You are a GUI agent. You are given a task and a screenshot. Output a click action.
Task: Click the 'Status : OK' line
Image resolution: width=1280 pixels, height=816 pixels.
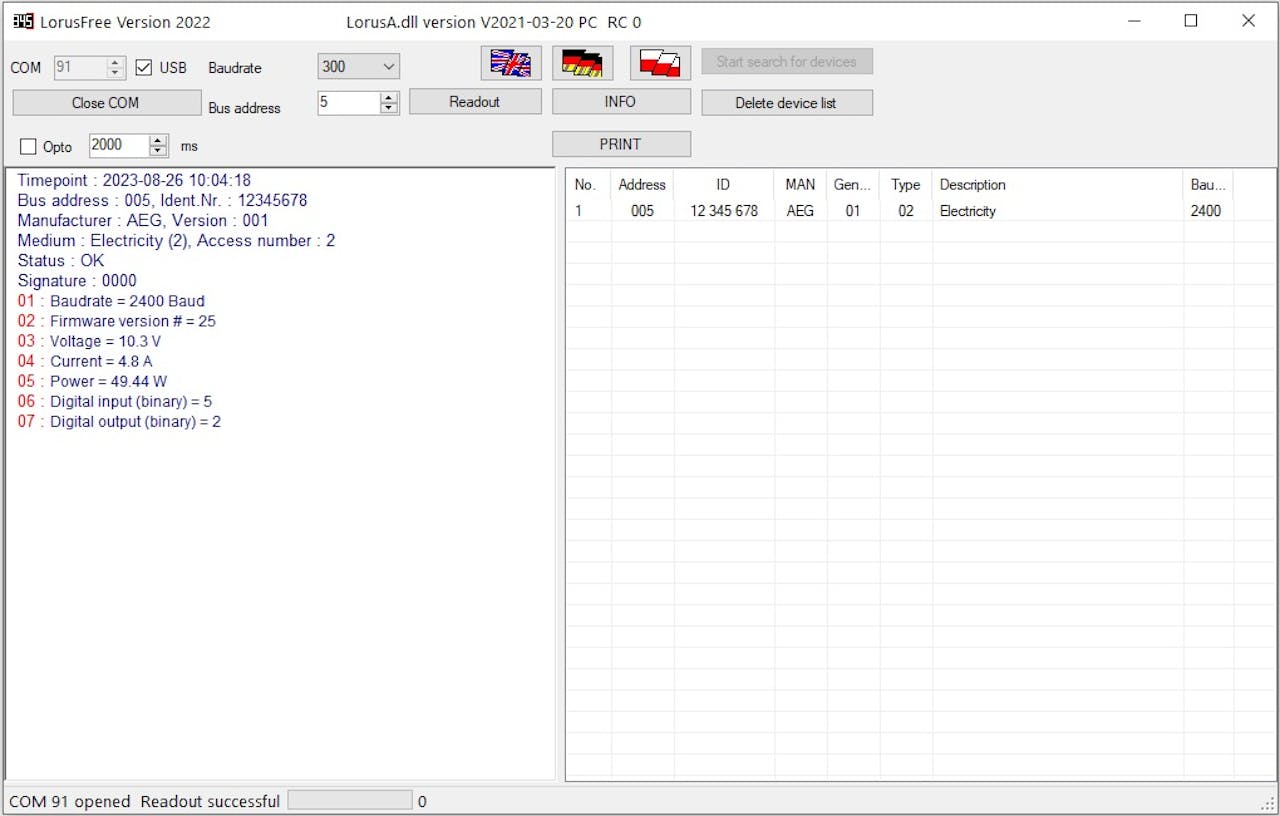point(61,261)
